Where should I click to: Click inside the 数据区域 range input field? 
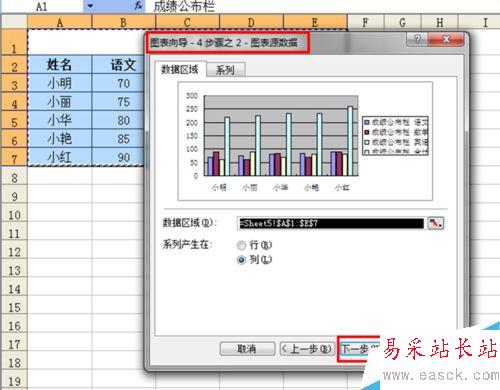point(331,223)
